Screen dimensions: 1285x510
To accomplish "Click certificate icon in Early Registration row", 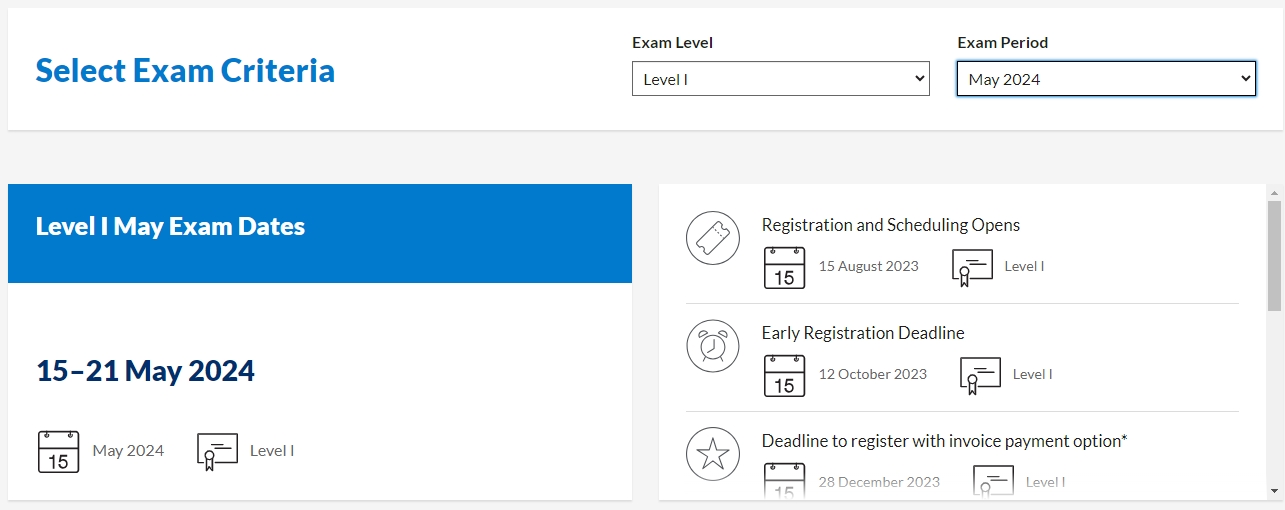I will 980,375.
